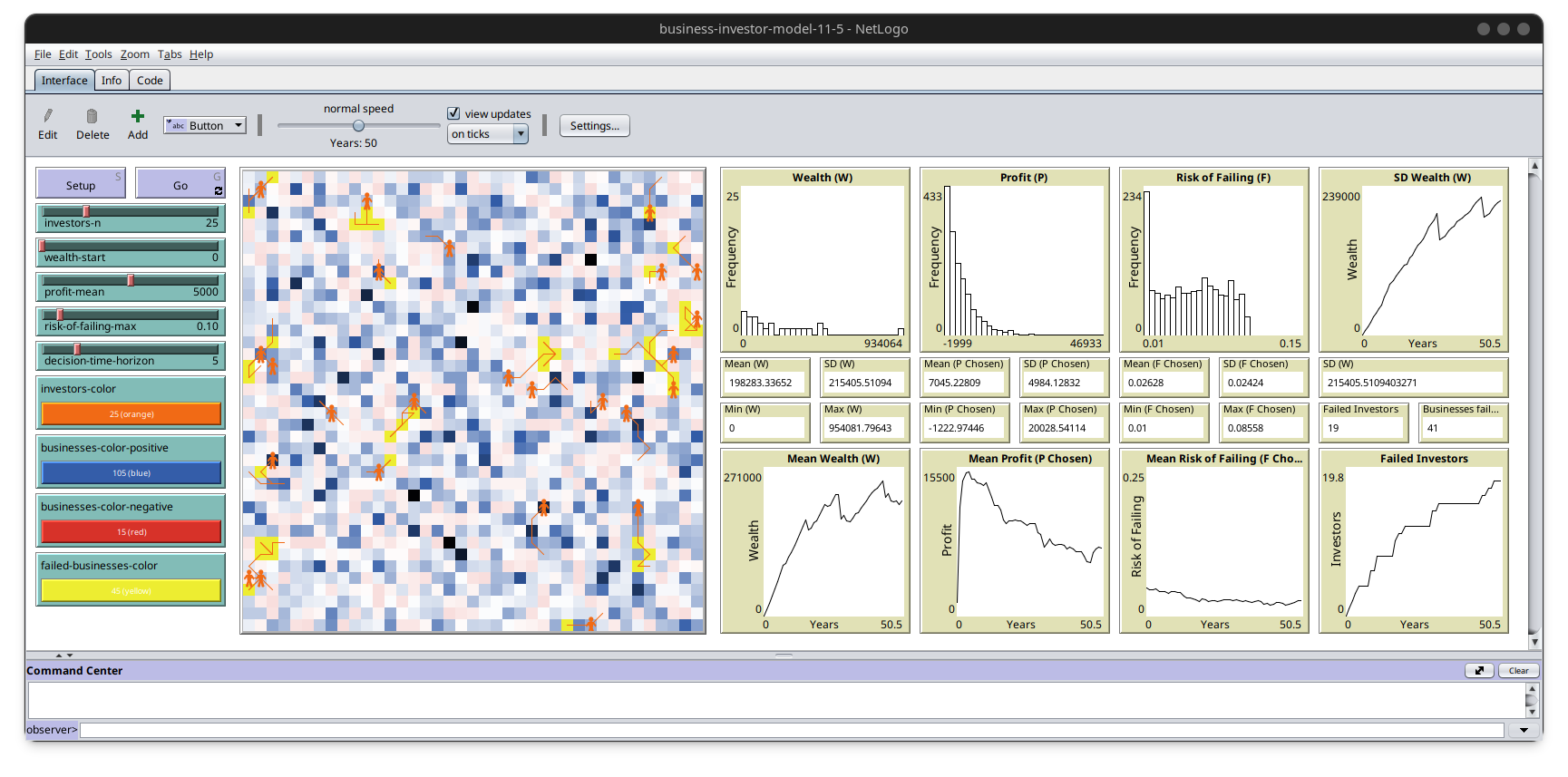Clear the Command Center output
Viewport: 1568px width, 777px height.
[1518, 671]
